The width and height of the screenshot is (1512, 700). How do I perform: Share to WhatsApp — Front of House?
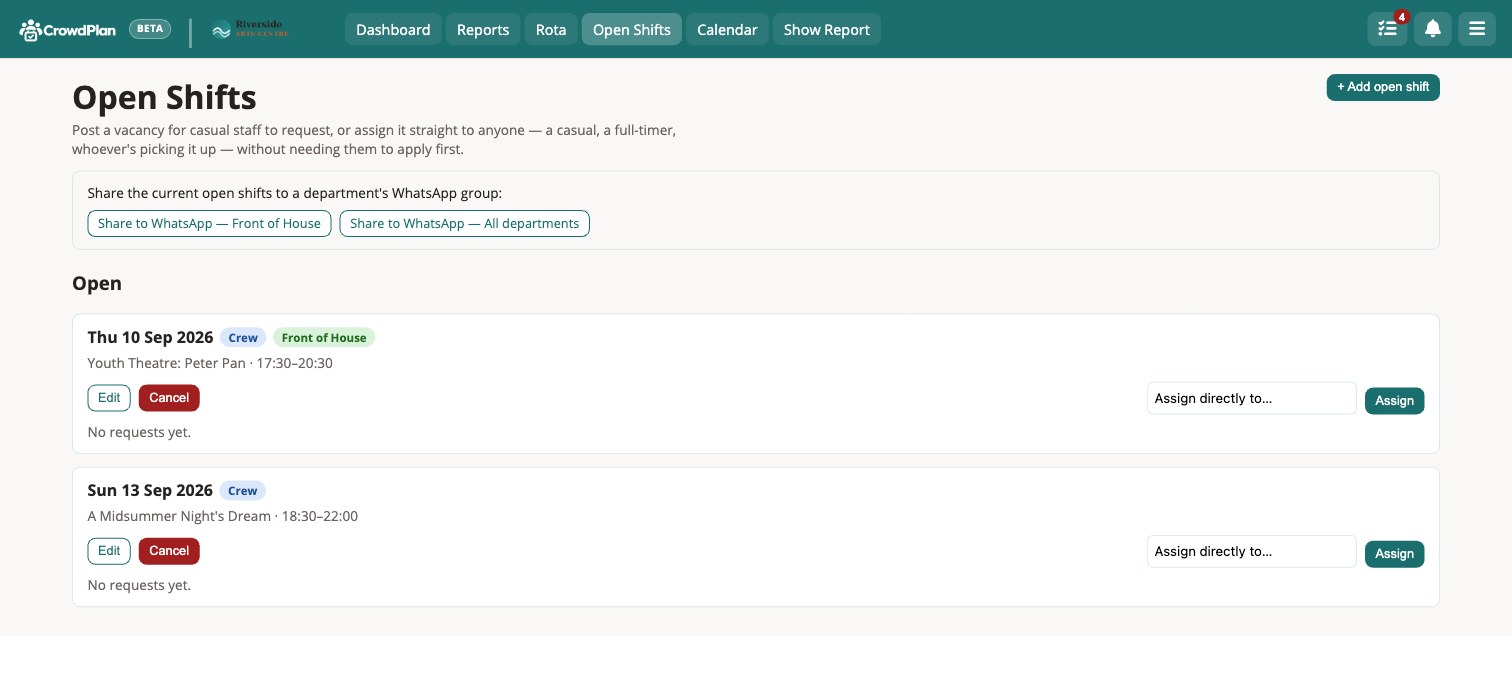[x=209, y=223]
